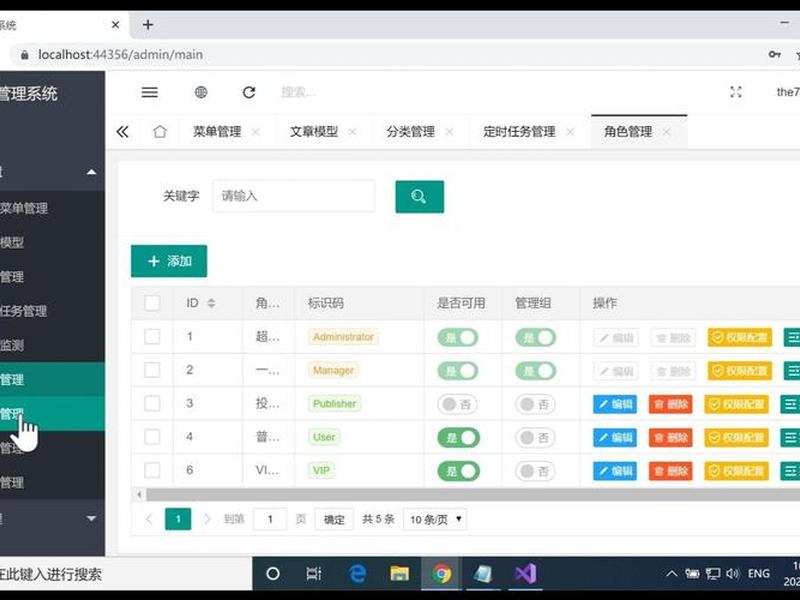The image size is (800, 600).
Task: Open the 10 条/页 page size dropdown
Action: [435, 519]
